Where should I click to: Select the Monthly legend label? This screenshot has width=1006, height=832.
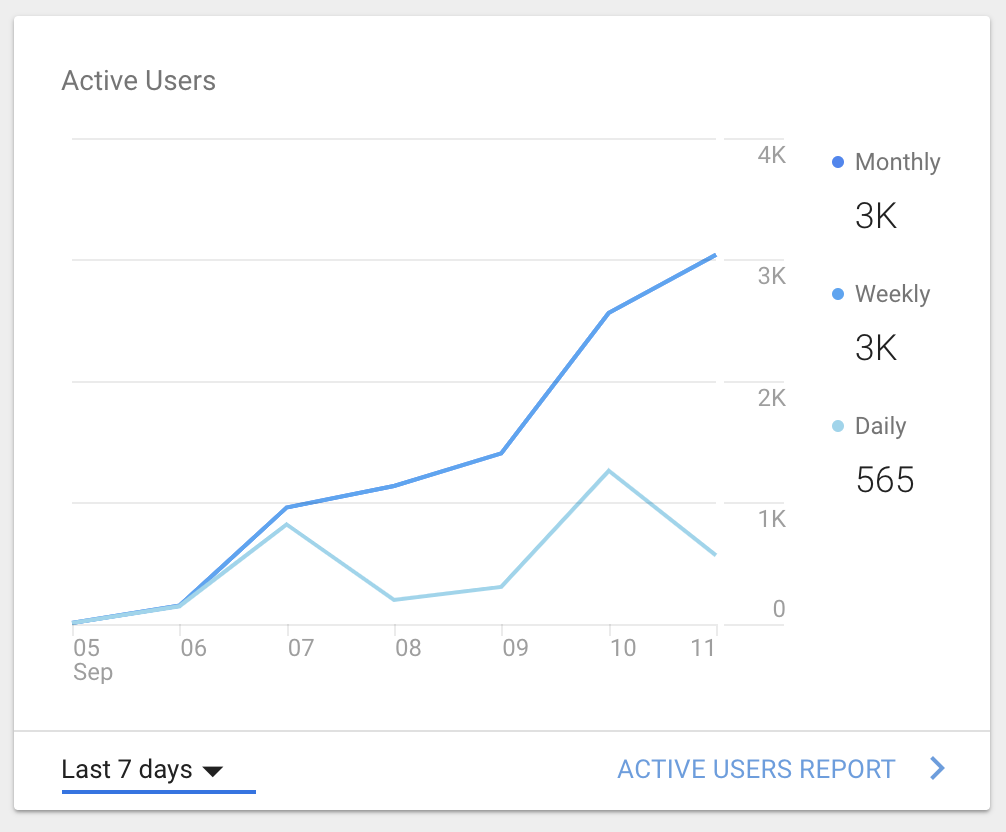tap(898, 162)
